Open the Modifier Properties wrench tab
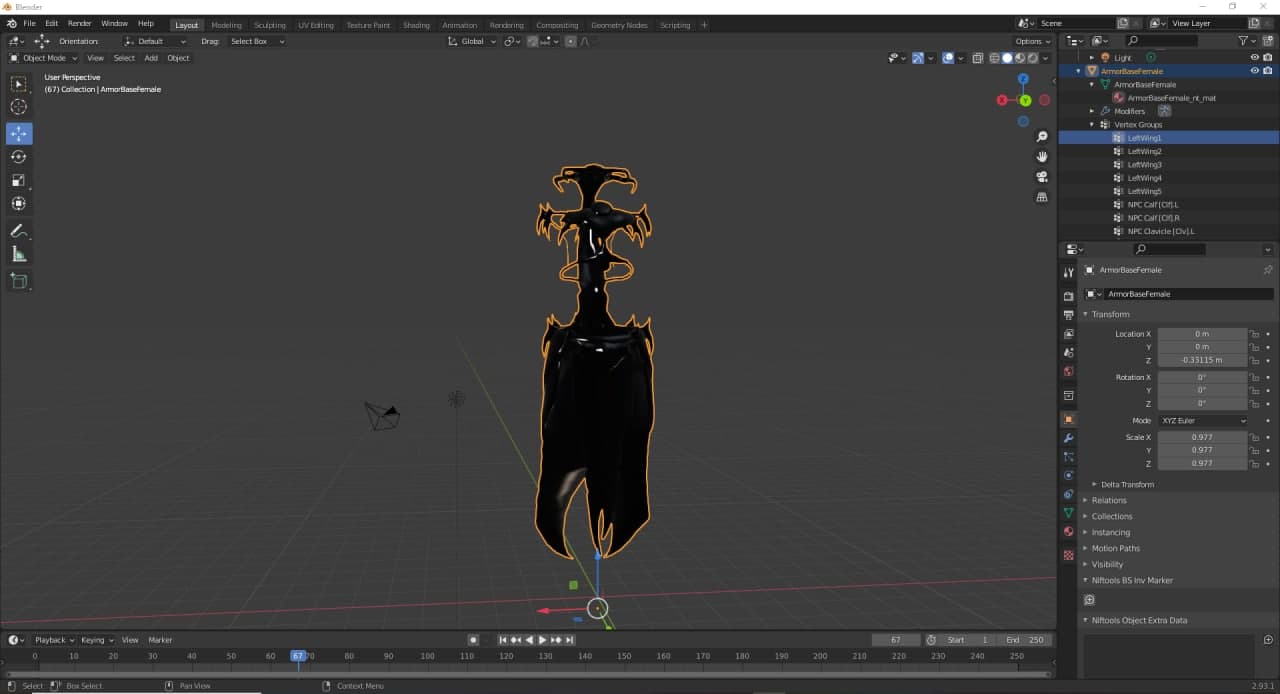 [1068, 438]
